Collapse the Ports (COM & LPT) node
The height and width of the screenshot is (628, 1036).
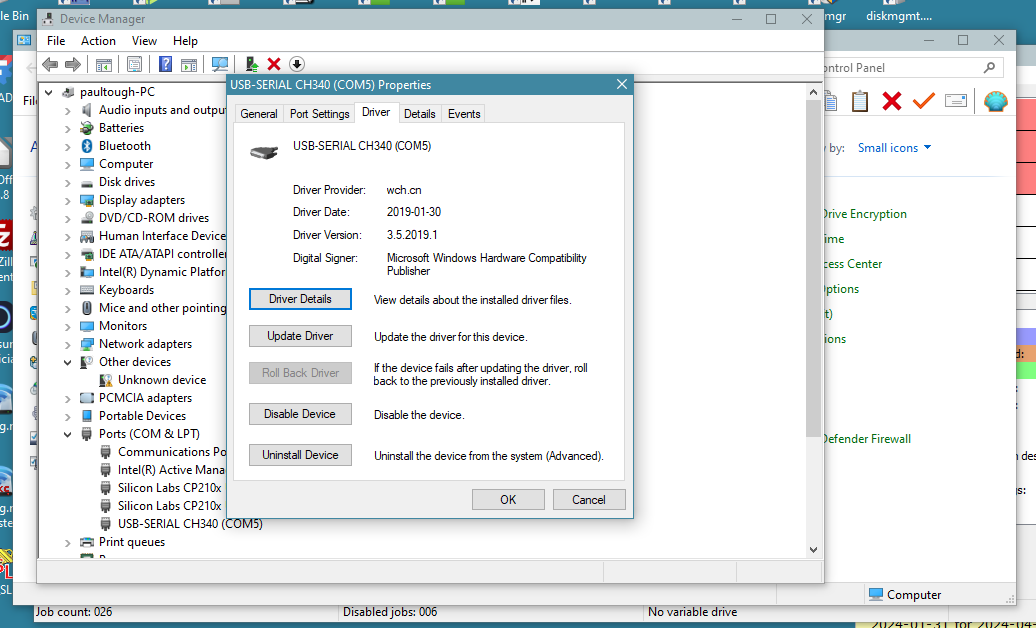click(67, 434)
